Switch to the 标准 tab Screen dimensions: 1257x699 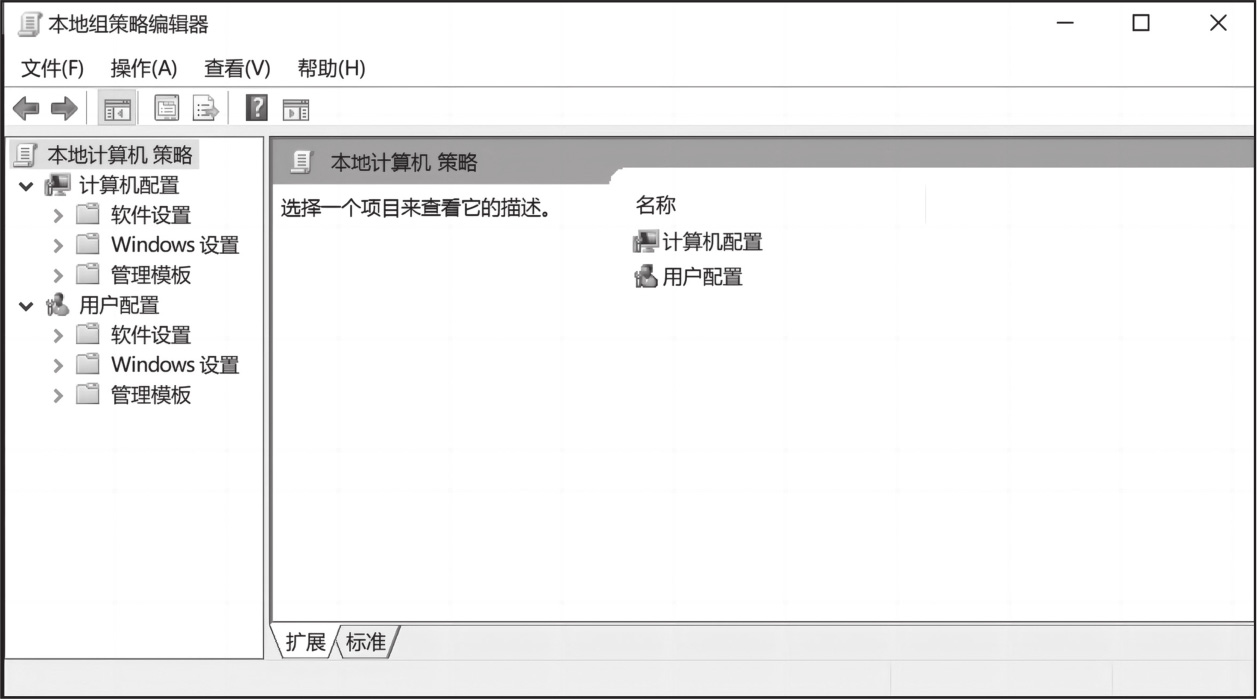[x=366, y=642]
